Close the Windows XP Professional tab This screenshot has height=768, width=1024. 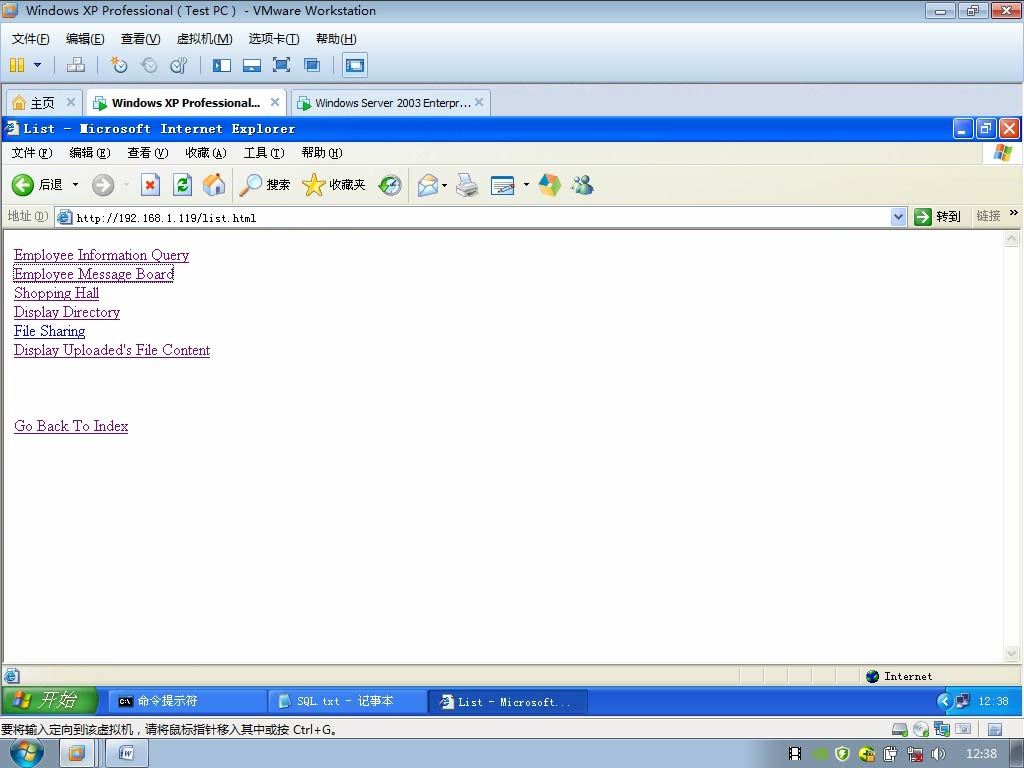point(275,102)
